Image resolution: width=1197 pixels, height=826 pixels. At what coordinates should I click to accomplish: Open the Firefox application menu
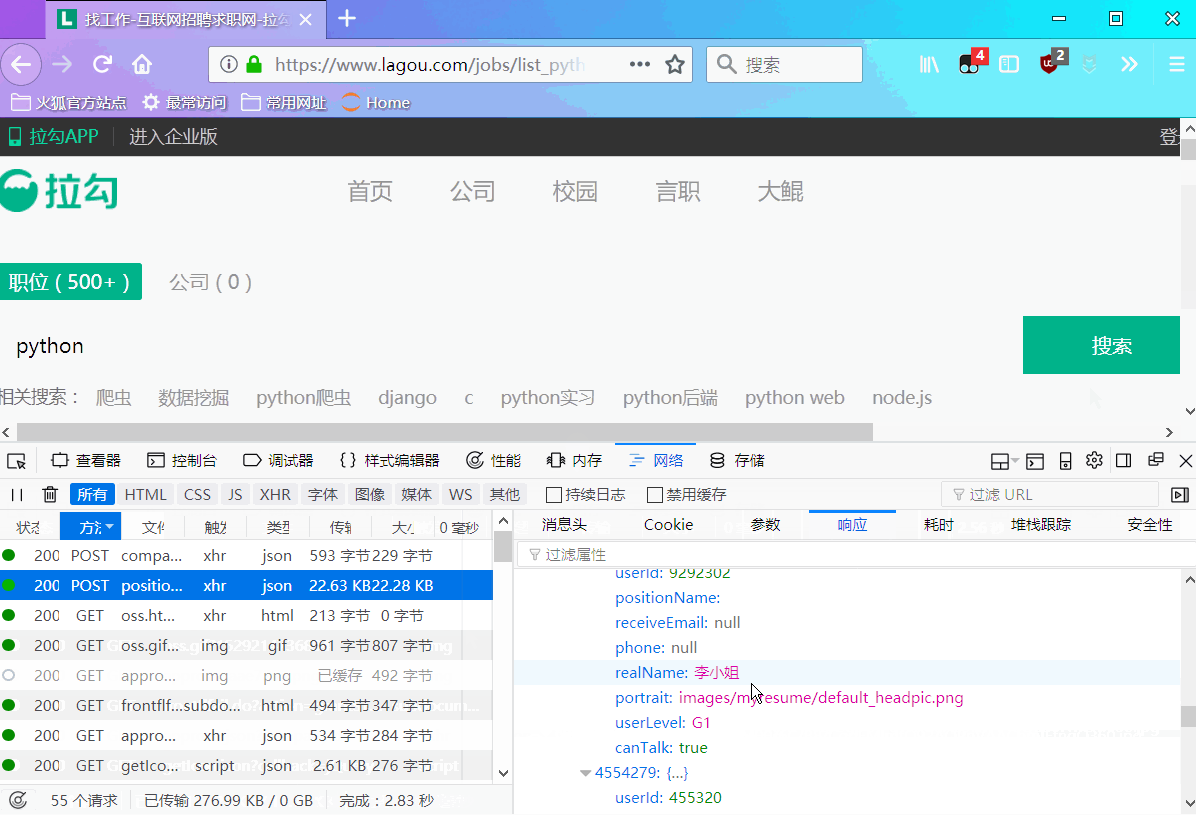coord(1175,63)
